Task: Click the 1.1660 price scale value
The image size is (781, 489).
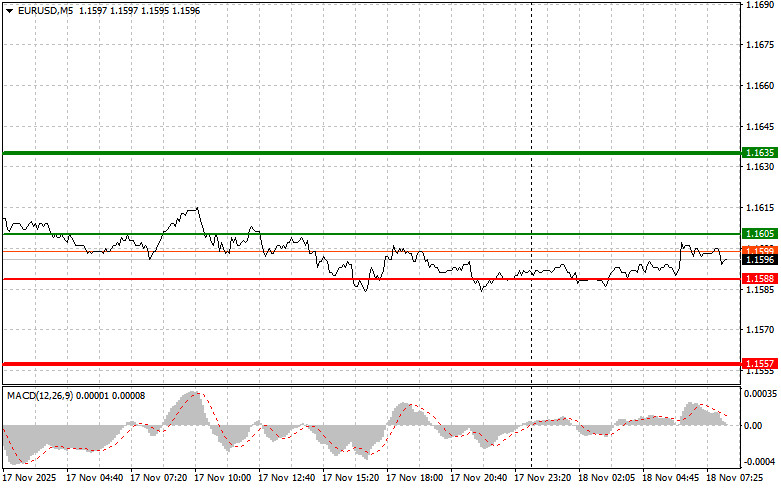Action: (760, 86)
